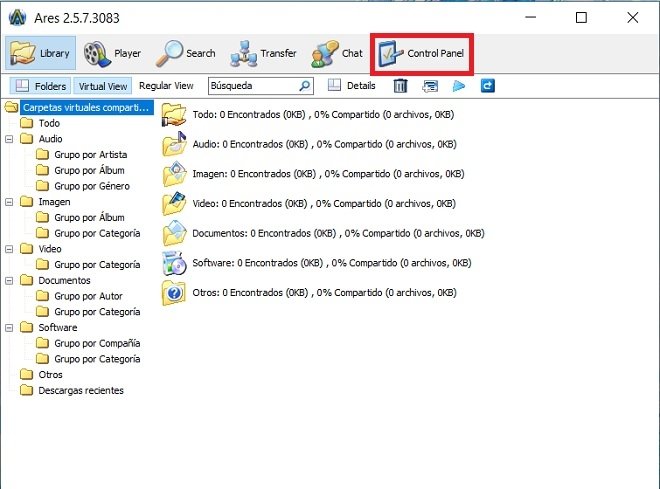Click the Documentos folder icon in list
This screenshot has width=660, height=489.
tap(174, 233)
